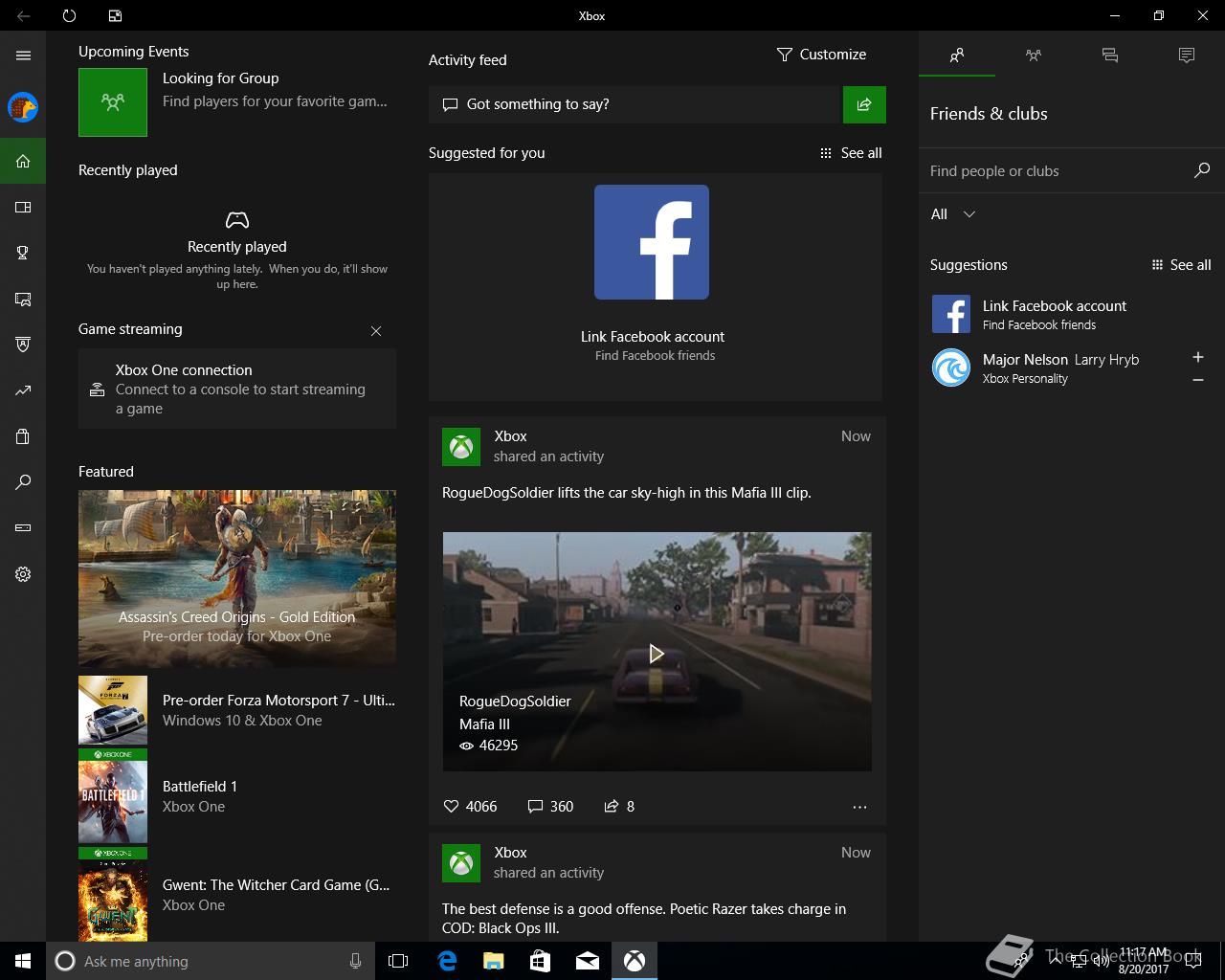1225x980 pixels.
Task: Expand the All filter dropdown
Action: pos(953,214)
